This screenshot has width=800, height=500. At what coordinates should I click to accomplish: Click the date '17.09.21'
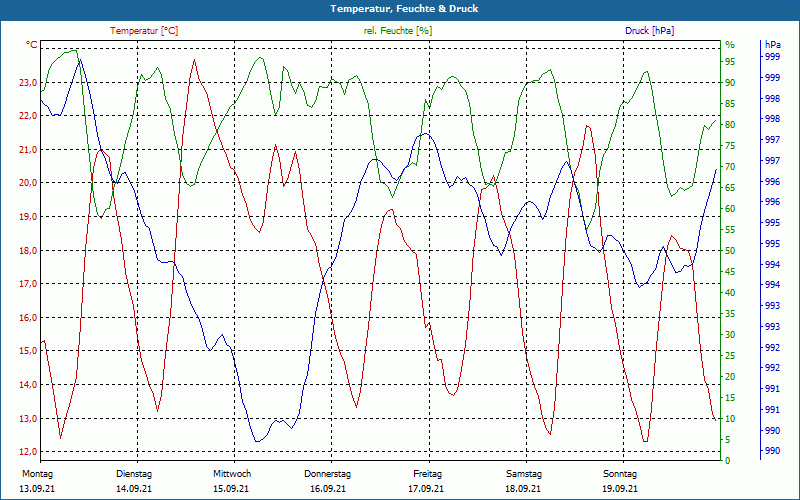426,489
